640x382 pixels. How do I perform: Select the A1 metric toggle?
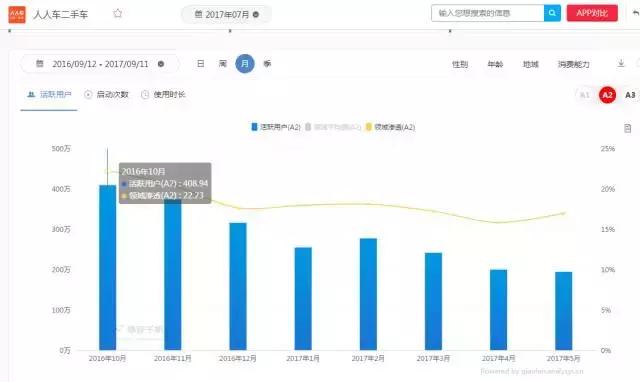(584, 95)
